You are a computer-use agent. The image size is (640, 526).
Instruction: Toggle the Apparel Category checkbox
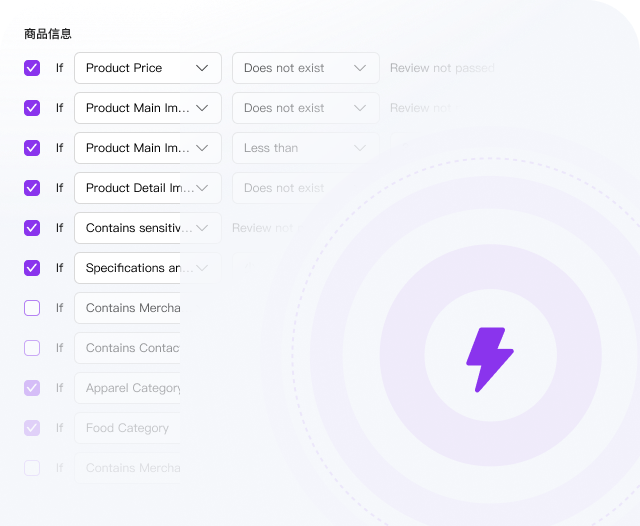pos(32,388)
